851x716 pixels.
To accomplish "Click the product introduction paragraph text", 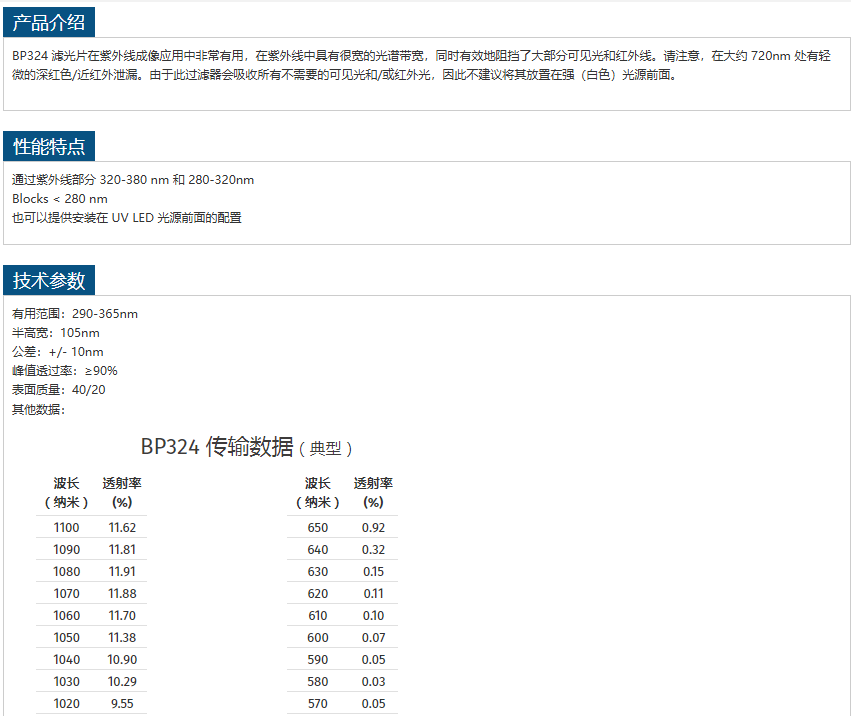I will (x=420, y=65).
